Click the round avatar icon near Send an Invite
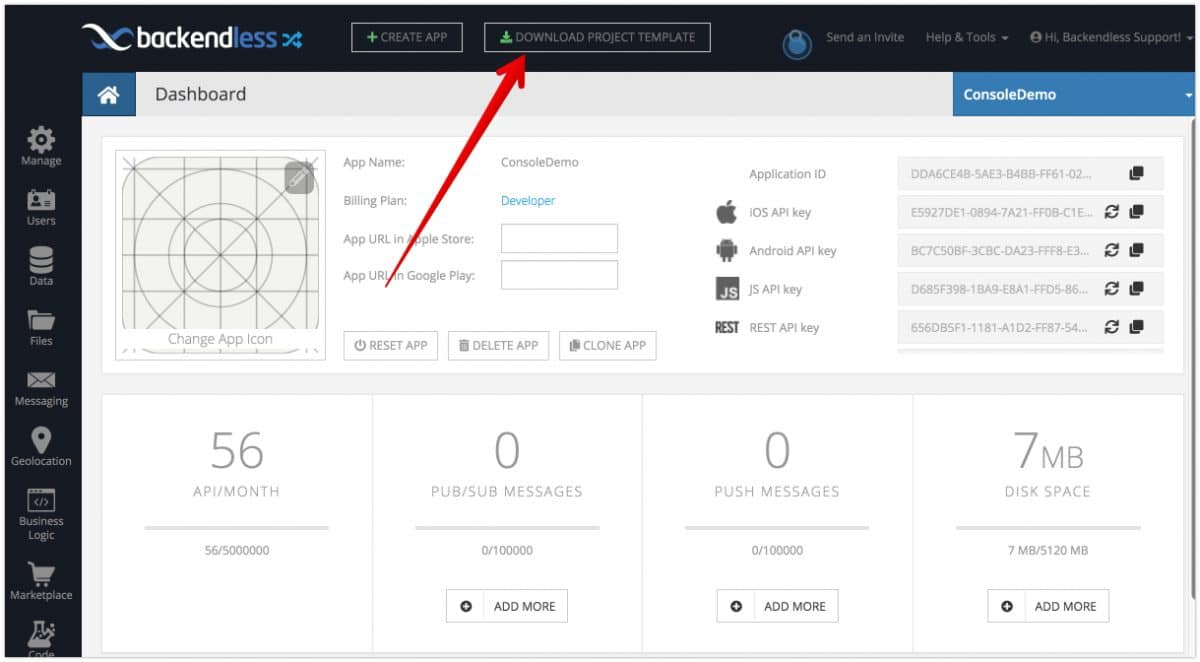Viewport: 1200px width, 662px height. pyautogui.click(x=797, y=44)
